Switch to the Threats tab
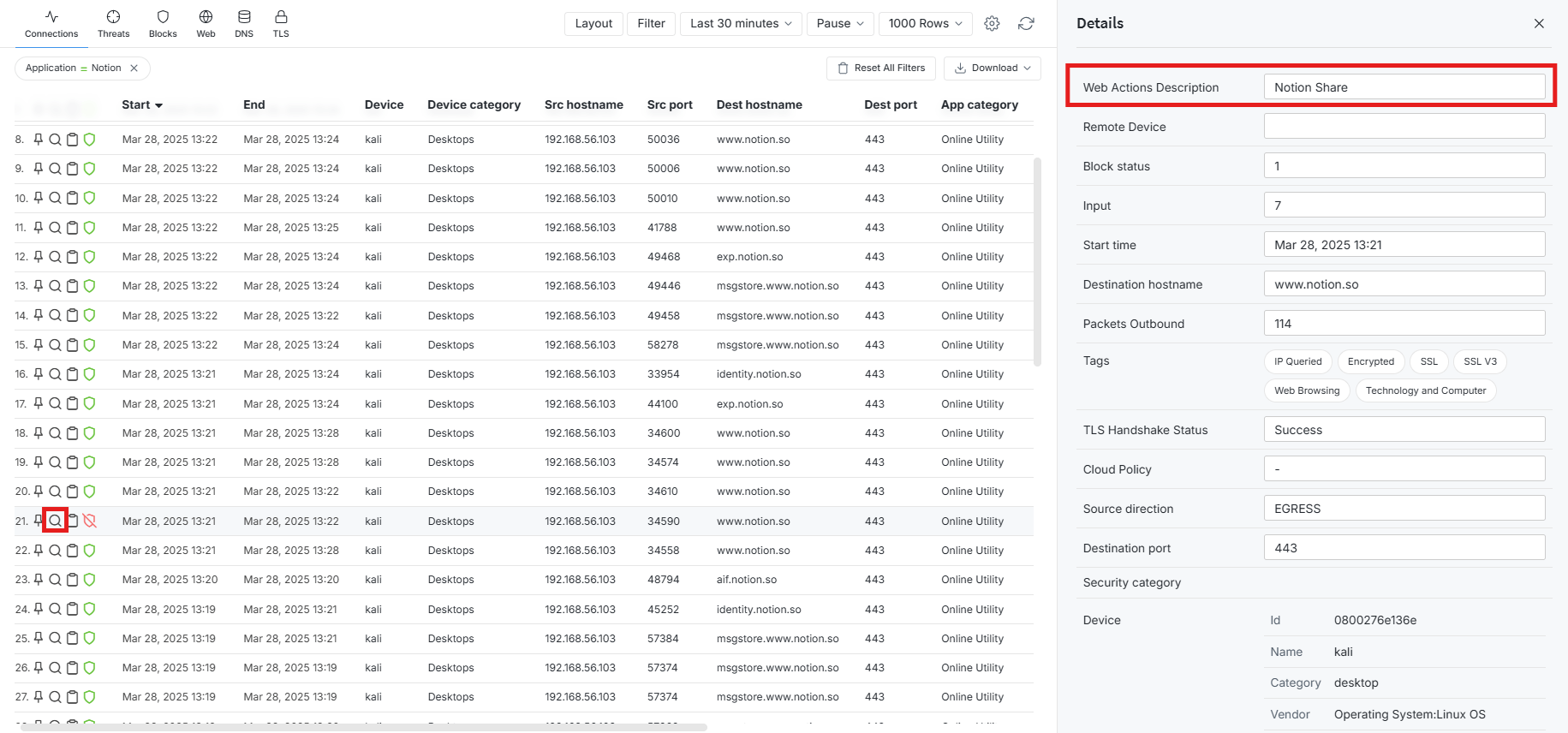Viewport: 1568px width, 733px height. click(x=113, y=24)
